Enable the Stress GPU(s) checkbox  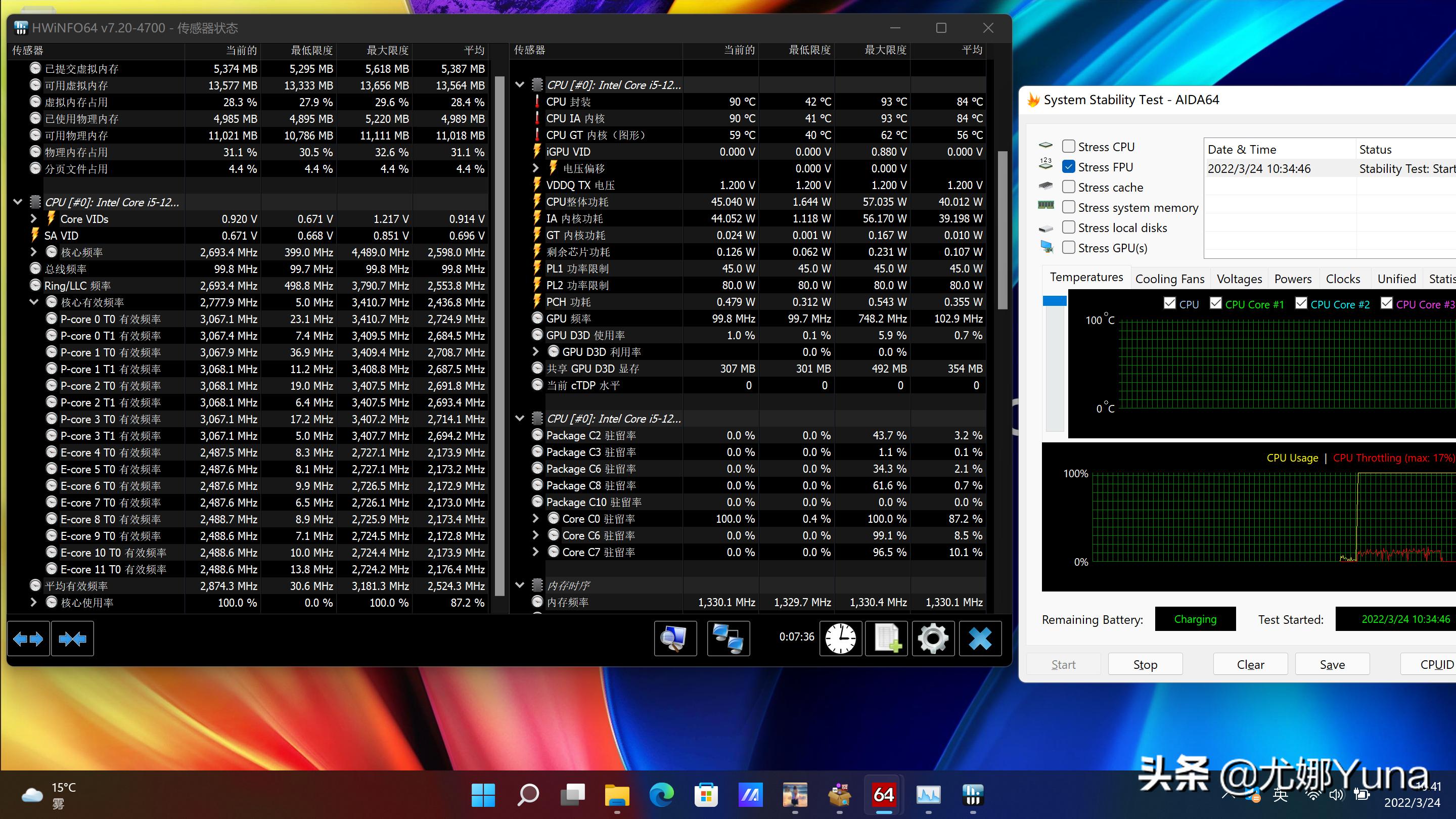(x=1068, y=248)
